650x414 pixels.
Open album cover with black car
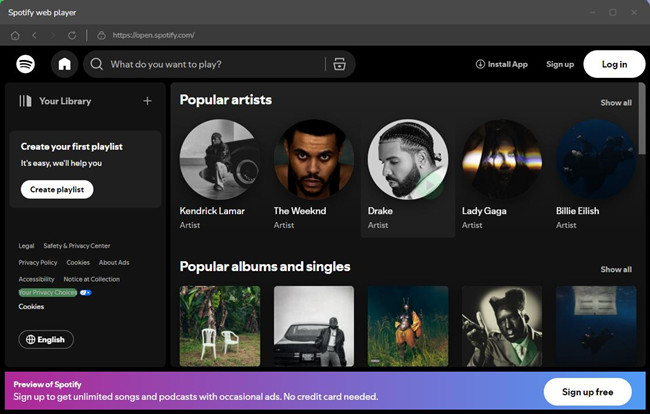coord(314,326)
